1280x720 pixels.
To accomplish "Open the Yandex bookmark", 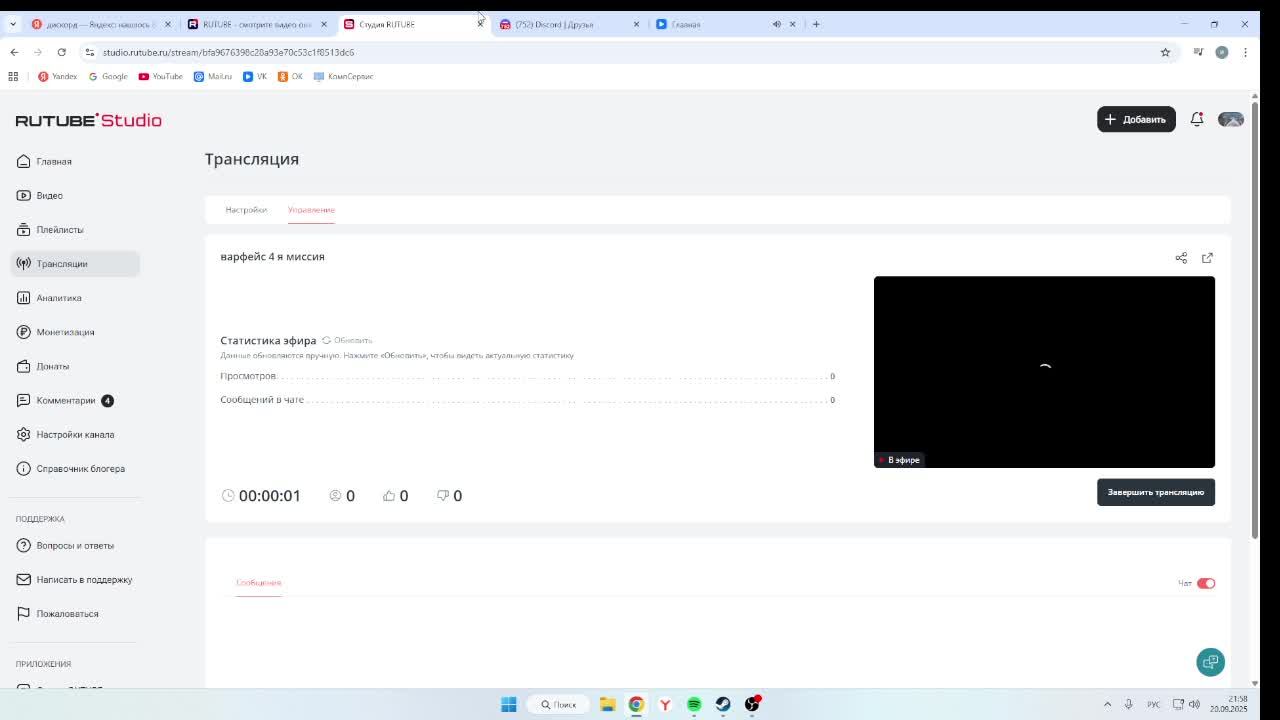I will (x=57, y=76).
